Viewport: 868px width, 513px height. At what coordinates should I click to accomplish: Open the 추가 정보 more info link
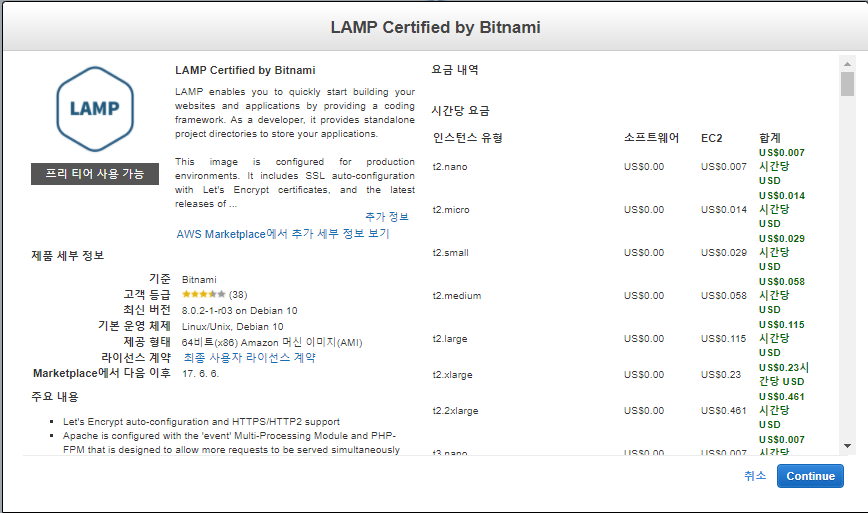point(386,216)
